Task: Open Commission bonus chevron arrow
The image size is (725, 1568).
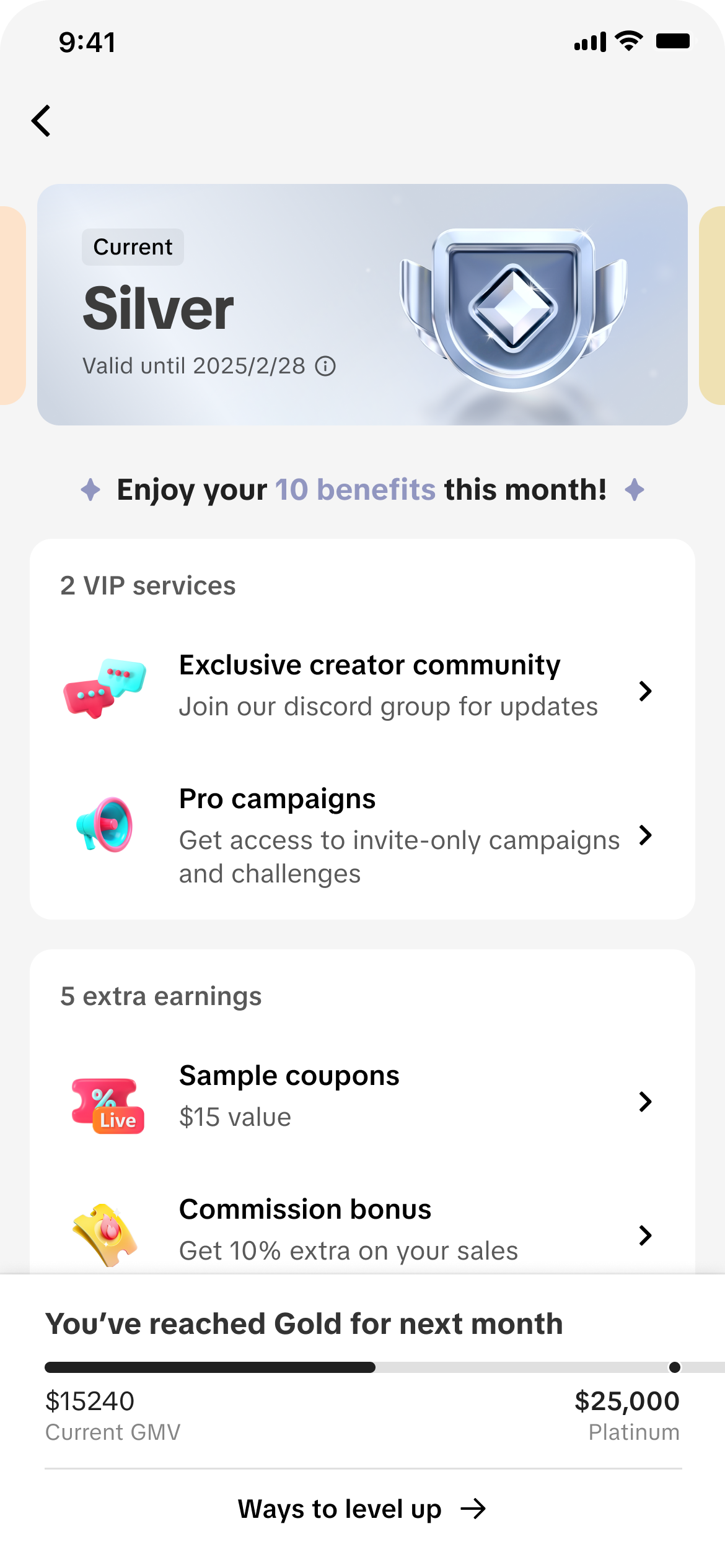Action: 645,1235
